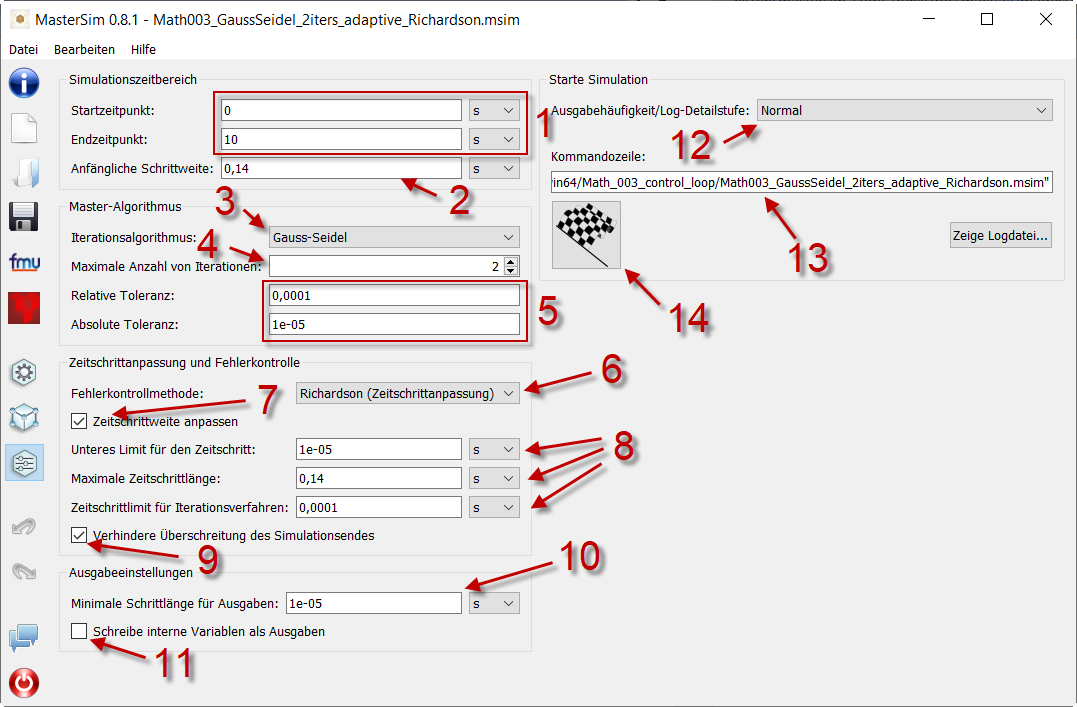Increase Maximale Anzahl von Iterationen spinner

(510, 261)
